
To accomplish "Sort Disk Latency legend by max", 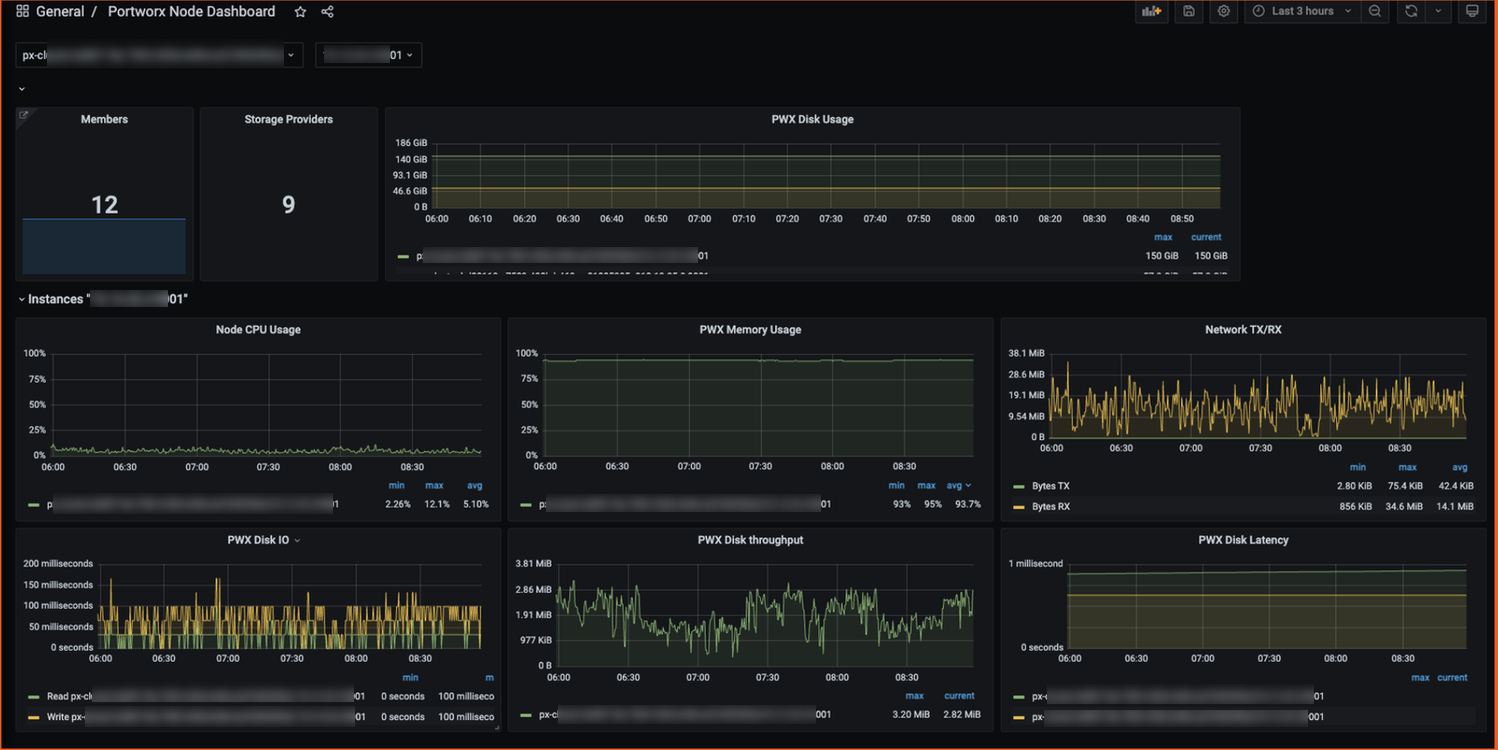I will coord(1420,677).
